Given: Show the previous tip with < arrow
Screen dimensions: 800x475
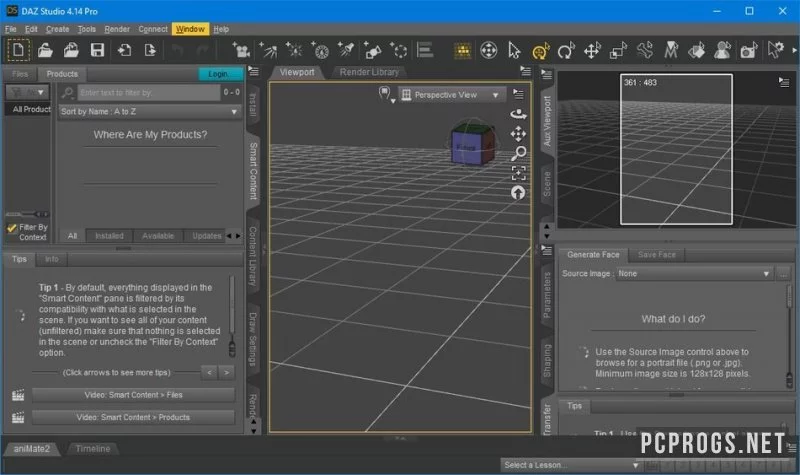Looking at the screenshot, I should point(209,372).
